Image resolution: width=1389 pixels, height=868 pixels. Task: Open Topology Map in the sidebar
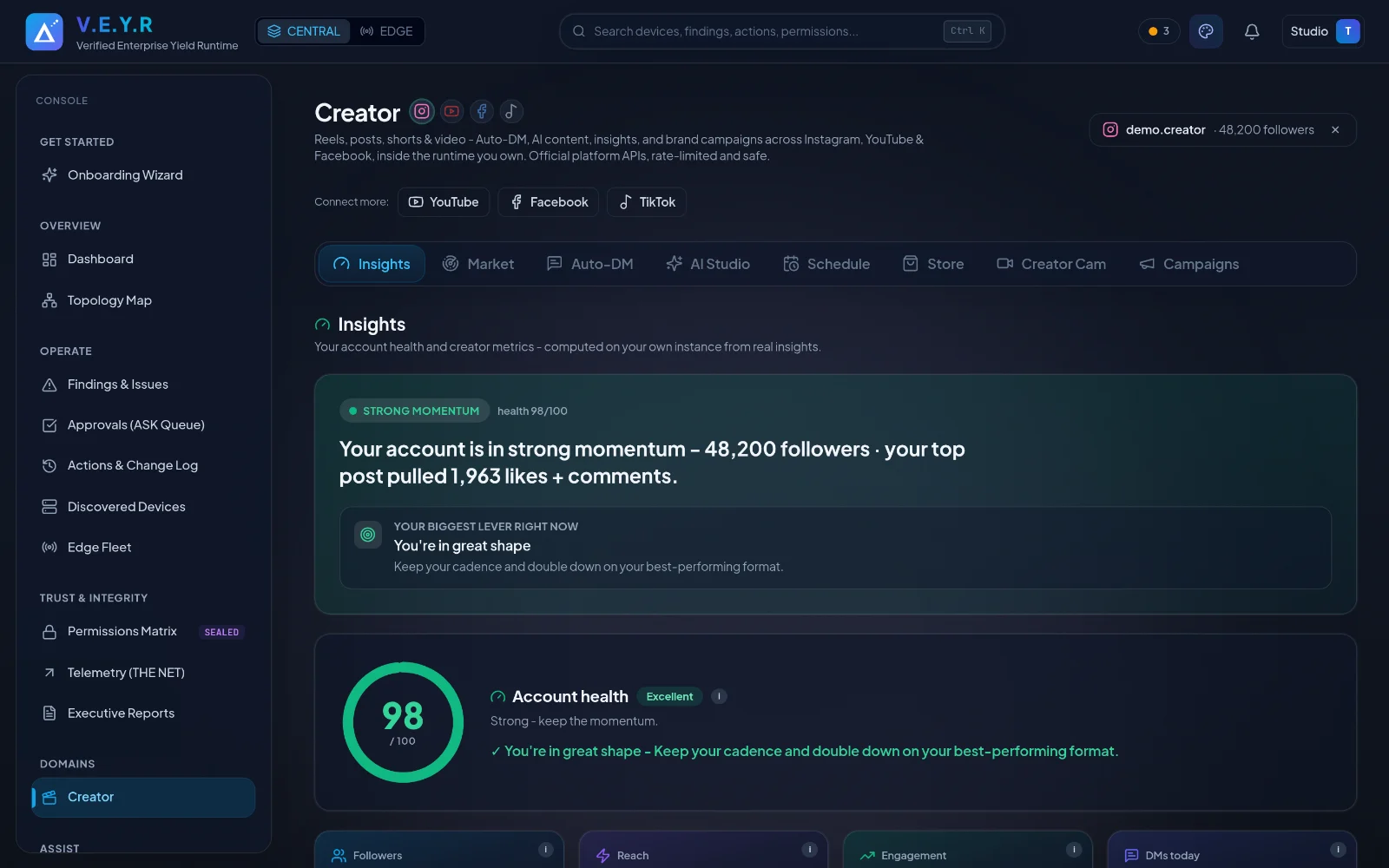click(x=143, y=300)
